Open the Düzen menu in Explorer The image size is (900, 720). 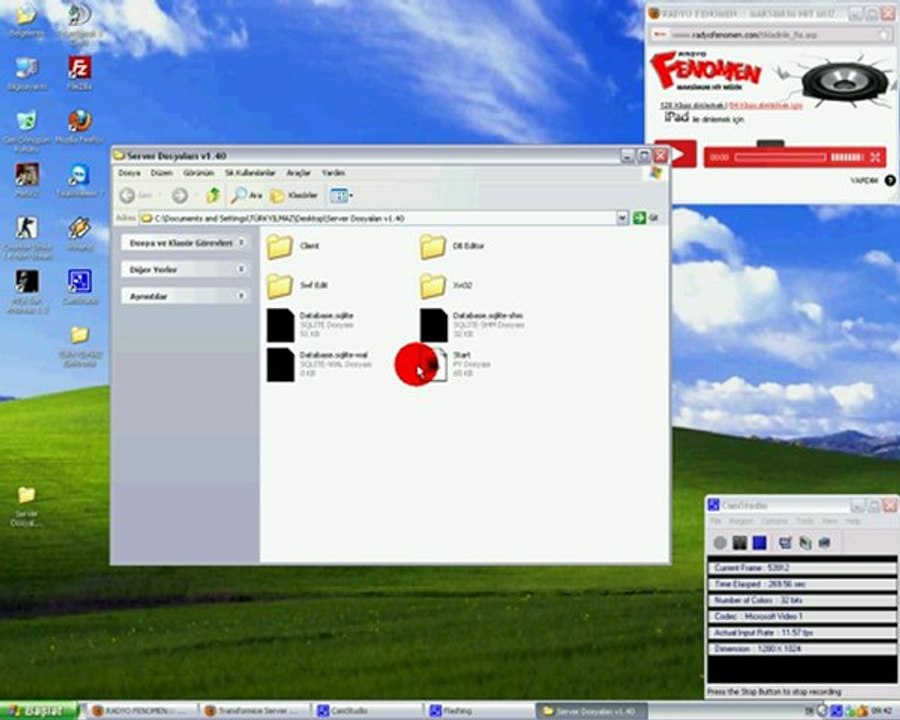click(x=162, y=173)
